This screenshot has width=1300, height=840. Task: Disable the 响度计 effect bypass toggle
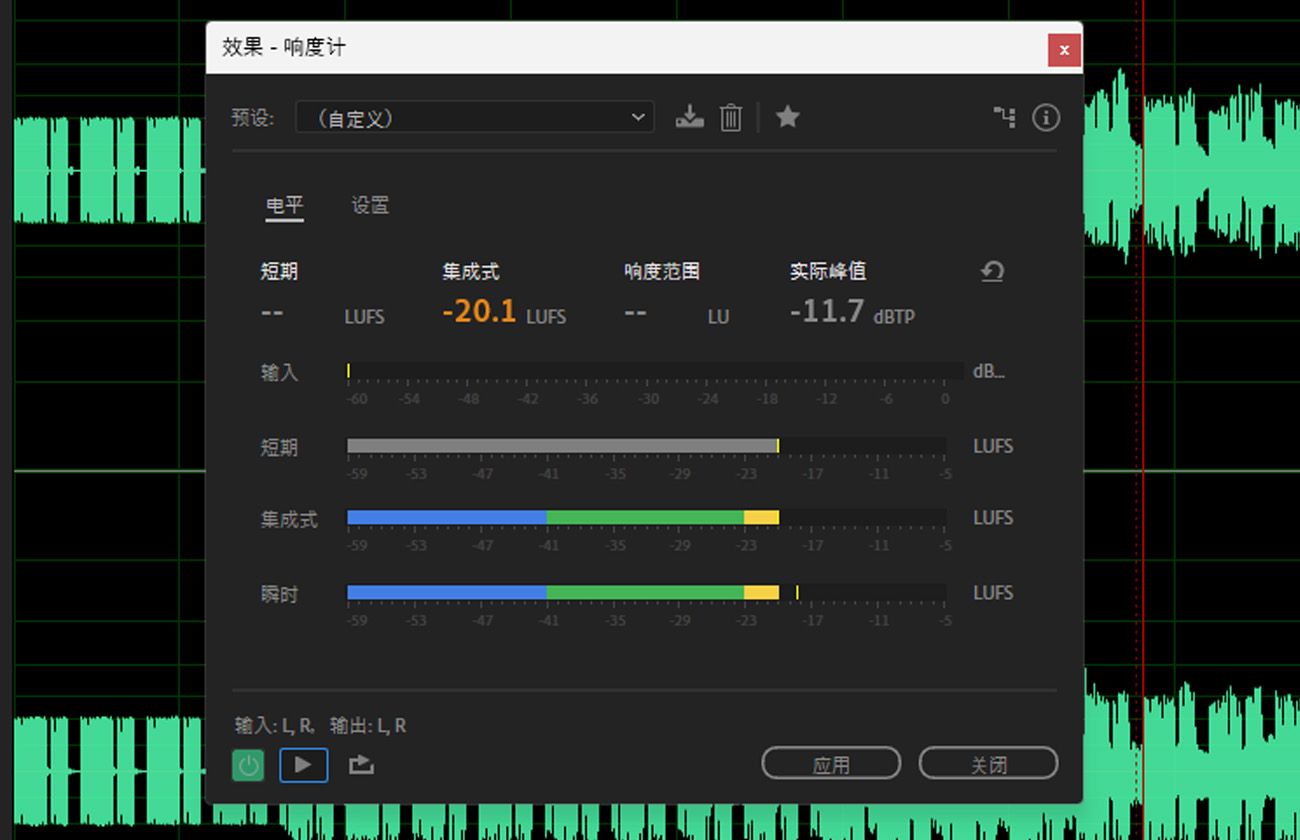pos(247,764)
